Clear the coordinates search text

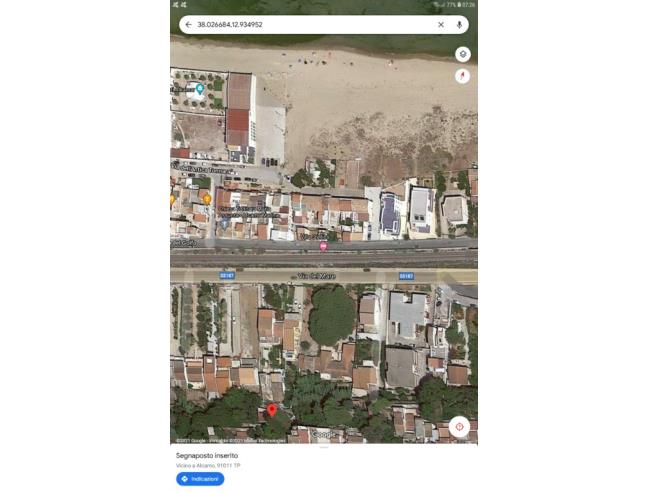(x=441, y=25)
